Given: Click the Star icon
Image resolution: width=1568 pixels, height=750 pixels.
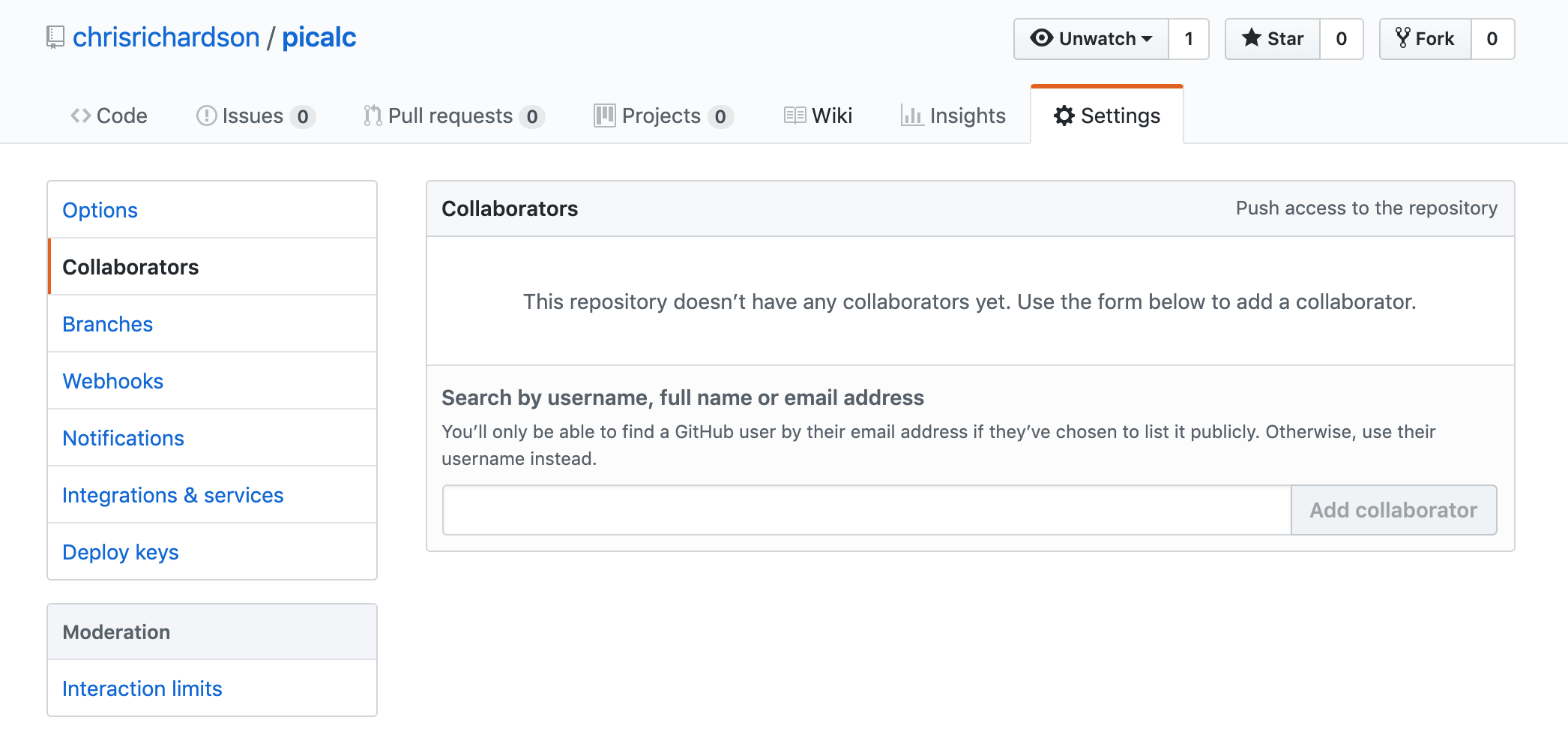Looking at the screenshot, I should coord(1251,37).
